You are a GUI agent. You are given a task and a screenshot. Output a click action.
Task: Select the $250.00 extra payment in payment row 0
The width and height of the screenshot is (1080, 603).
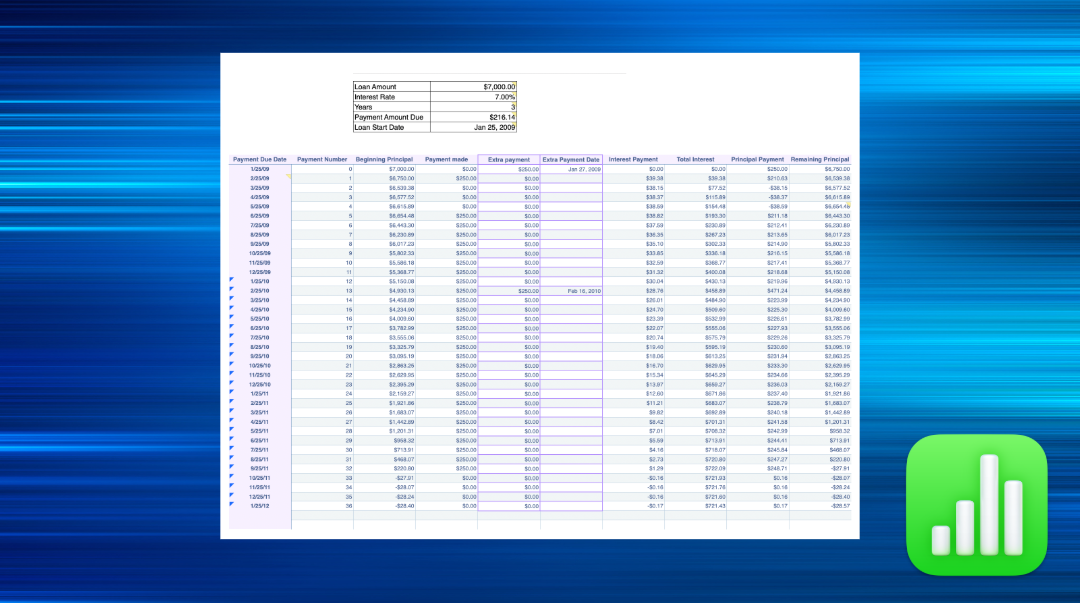tap(510, 169)
